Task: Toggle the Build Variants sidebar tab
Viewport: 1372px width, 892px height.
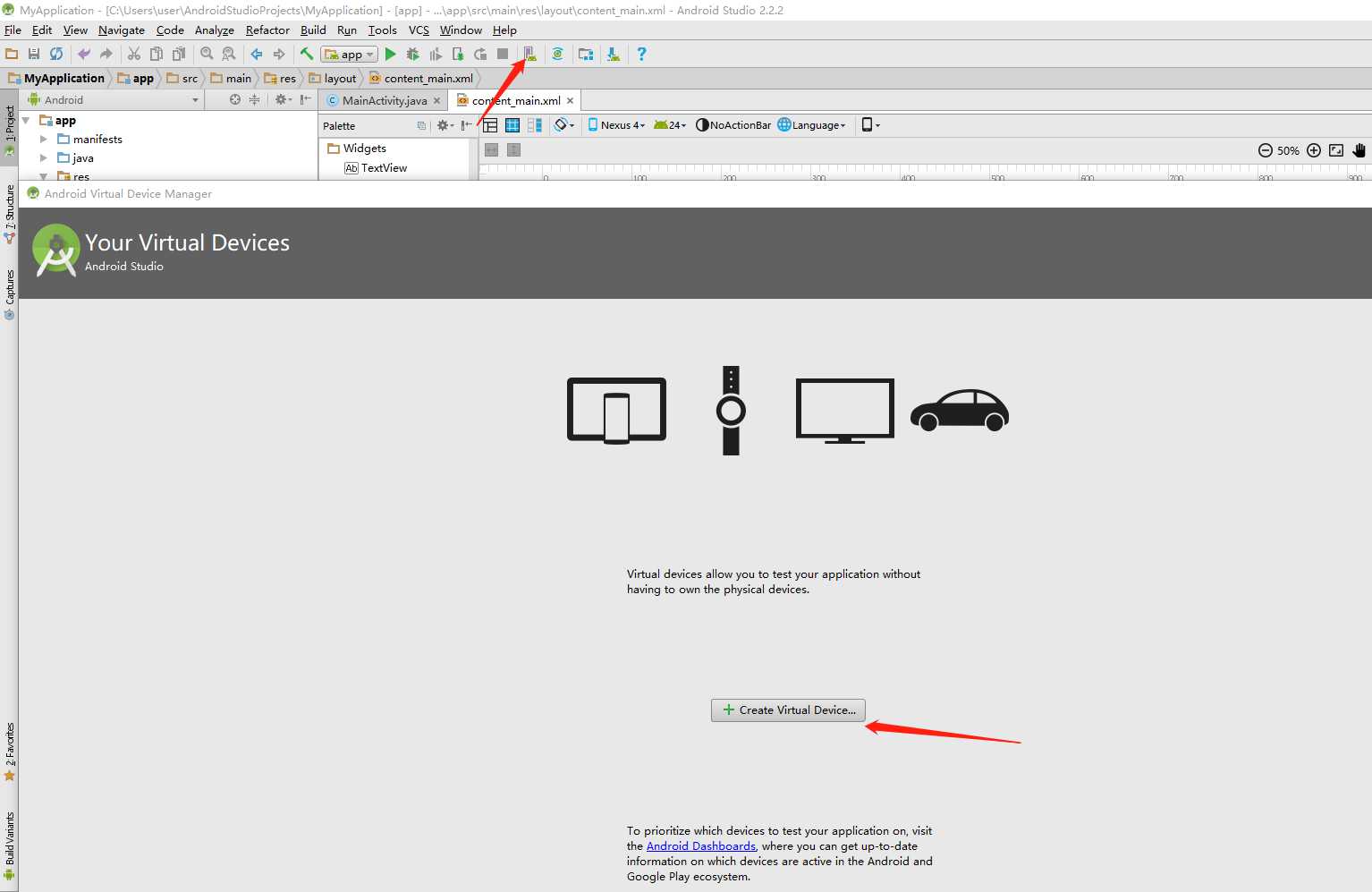Action: [x=9, y=845]
